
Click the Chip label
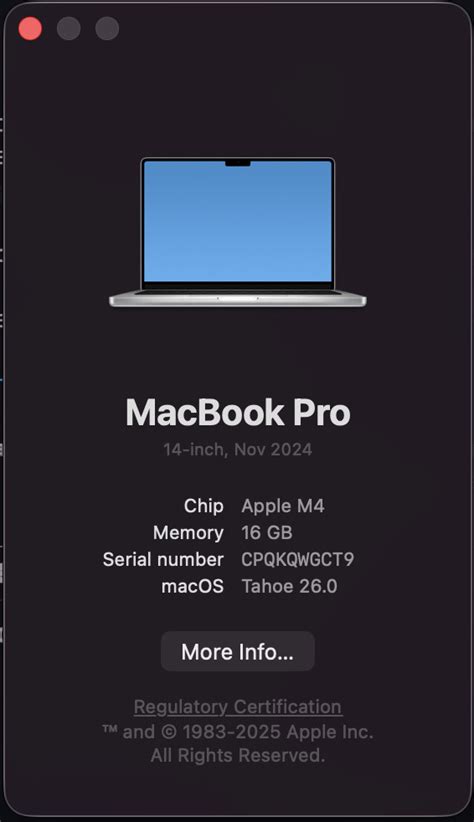[203, 506]
